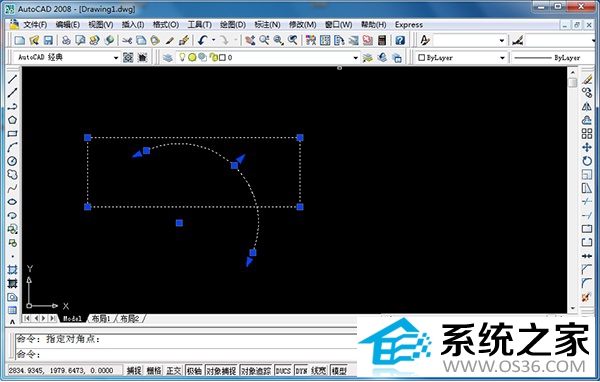Select the Table tool
The height and width of the screenshot is (382, 600).
[12, 310]
